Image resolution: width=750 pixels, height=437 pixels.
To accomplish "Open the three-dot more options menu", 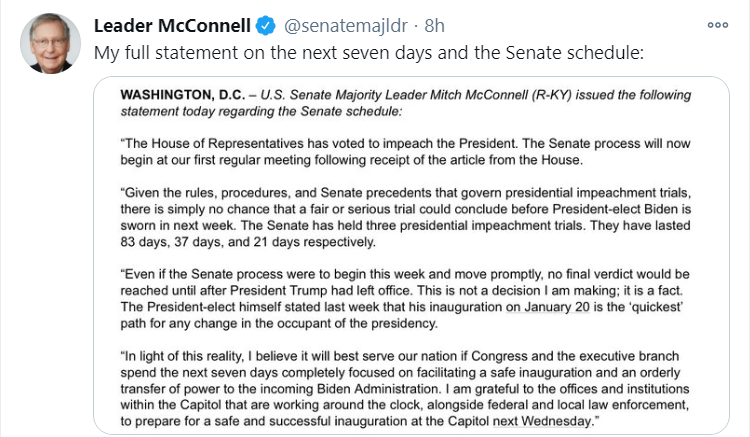I will click(717, 25).
